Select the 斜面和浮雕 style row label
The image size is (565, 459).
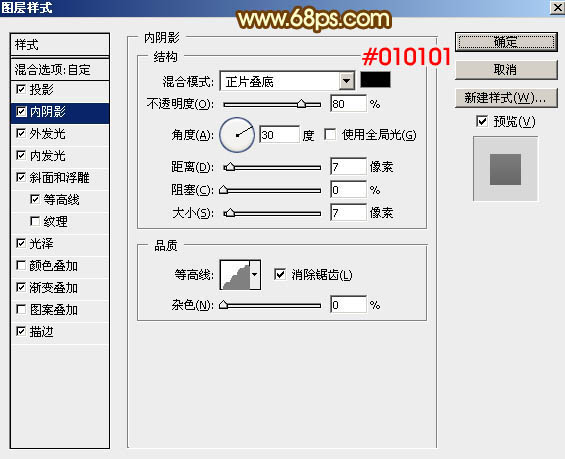point(59,178)
